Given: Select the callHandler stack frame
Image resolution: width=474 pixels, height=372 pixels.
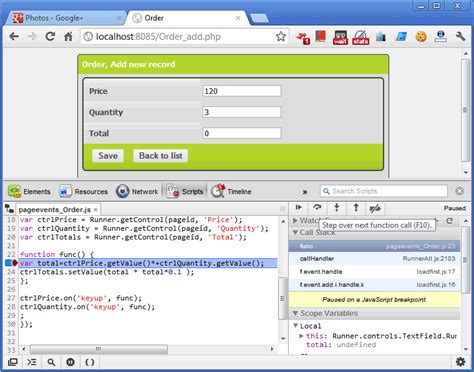Looking at the screenshot, I should [x=374, y=259].
